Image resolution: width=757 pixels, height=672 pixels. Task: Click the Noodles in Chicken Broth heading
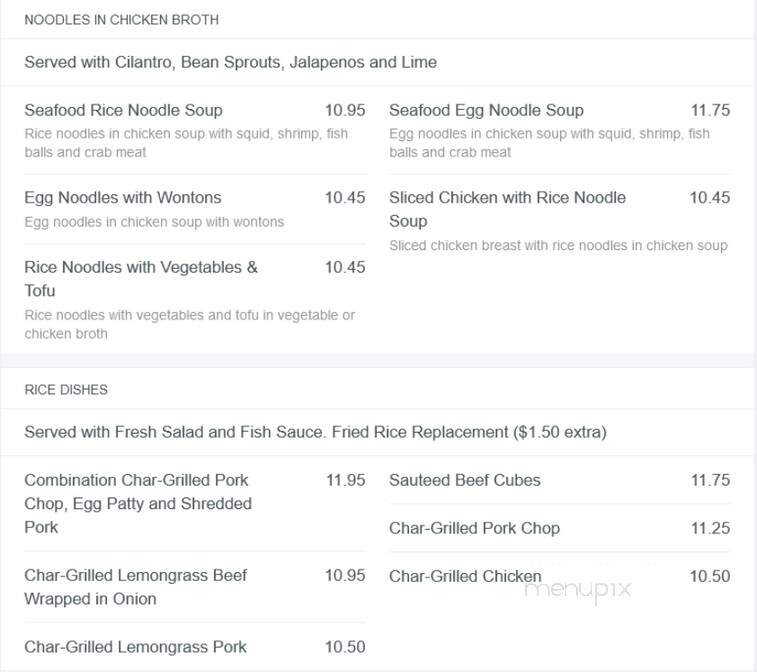tap(122, 20)
